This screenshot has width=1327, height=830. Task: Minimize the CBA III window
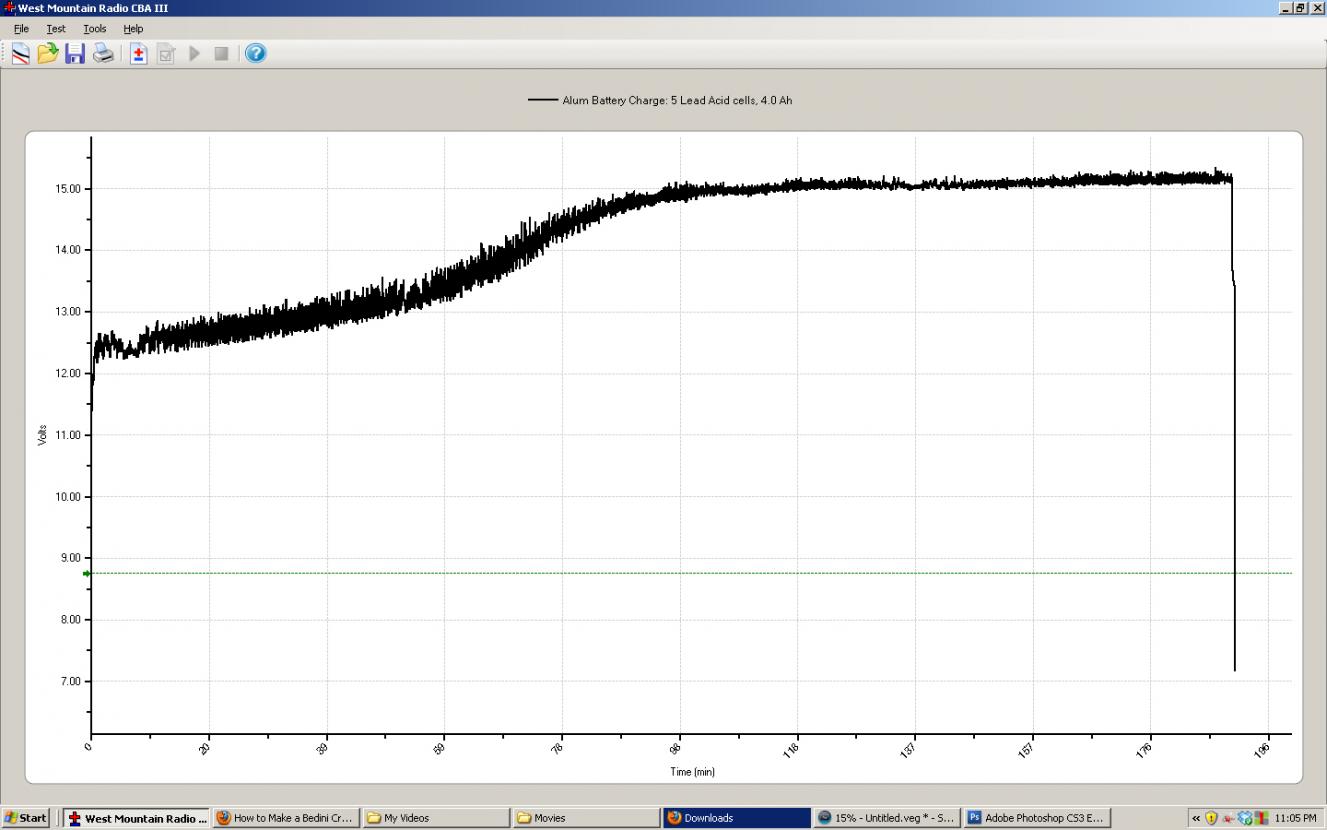click(1284, 8)
